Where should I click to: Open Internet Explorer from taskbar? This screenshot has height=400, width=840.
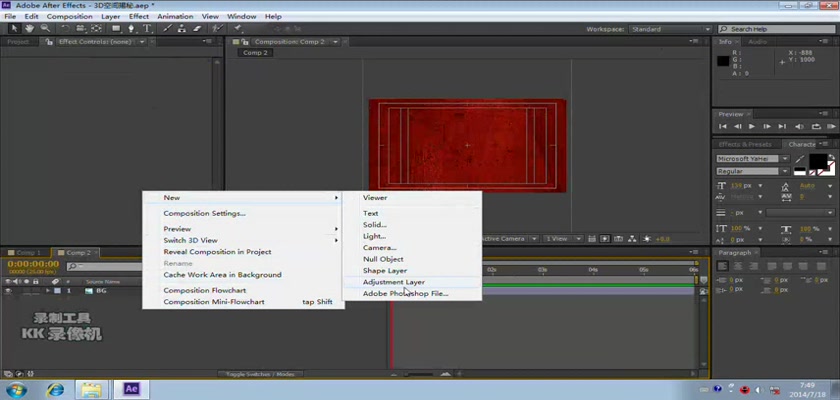point(55,389)
